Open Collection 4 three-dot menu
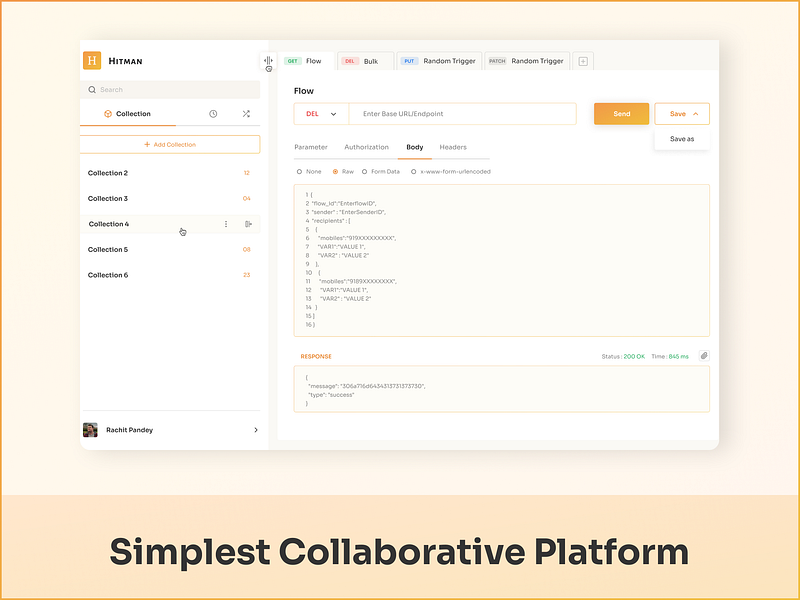 click(x=226, y=224)
